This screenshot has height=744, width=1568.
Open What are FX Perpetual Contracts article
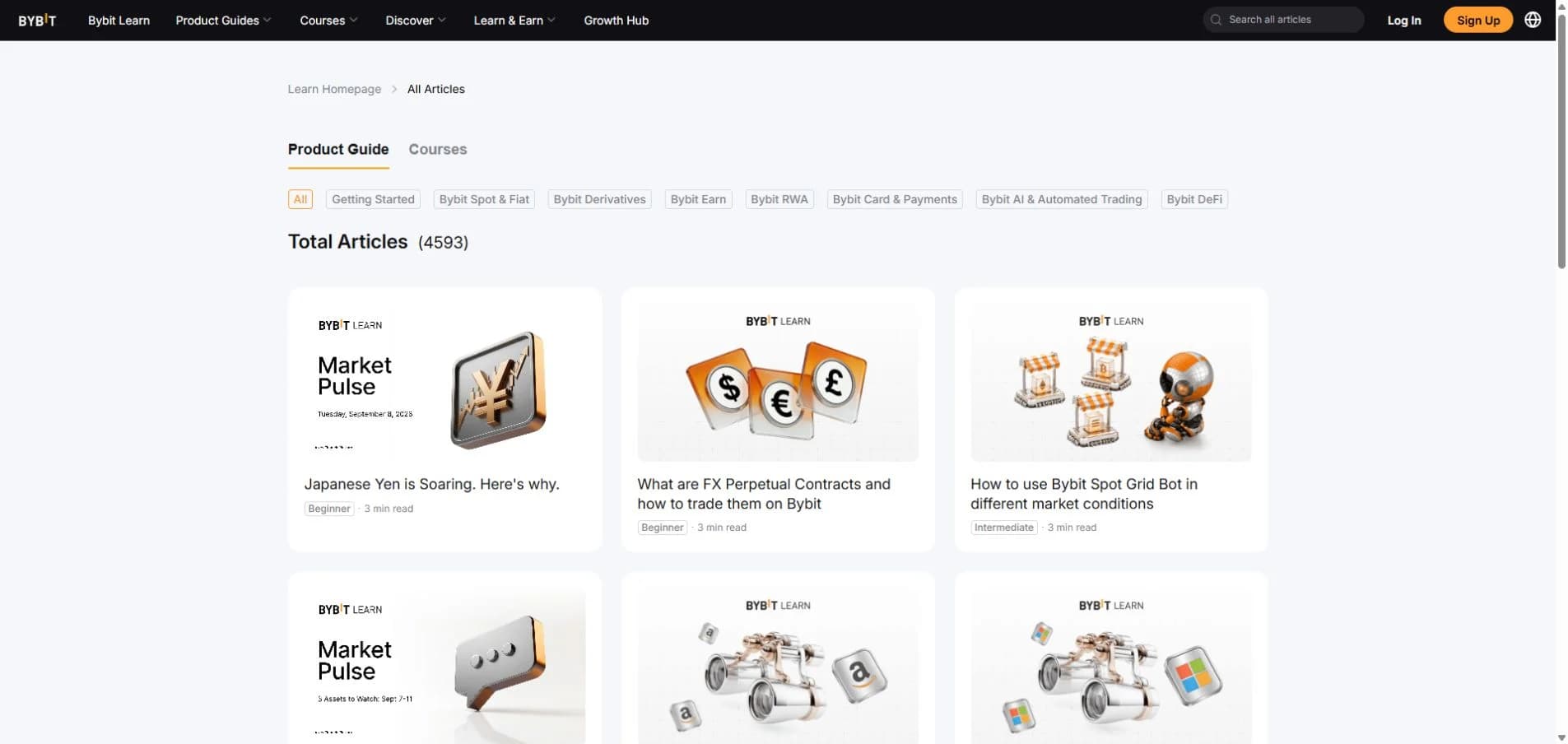coord(764,494)
